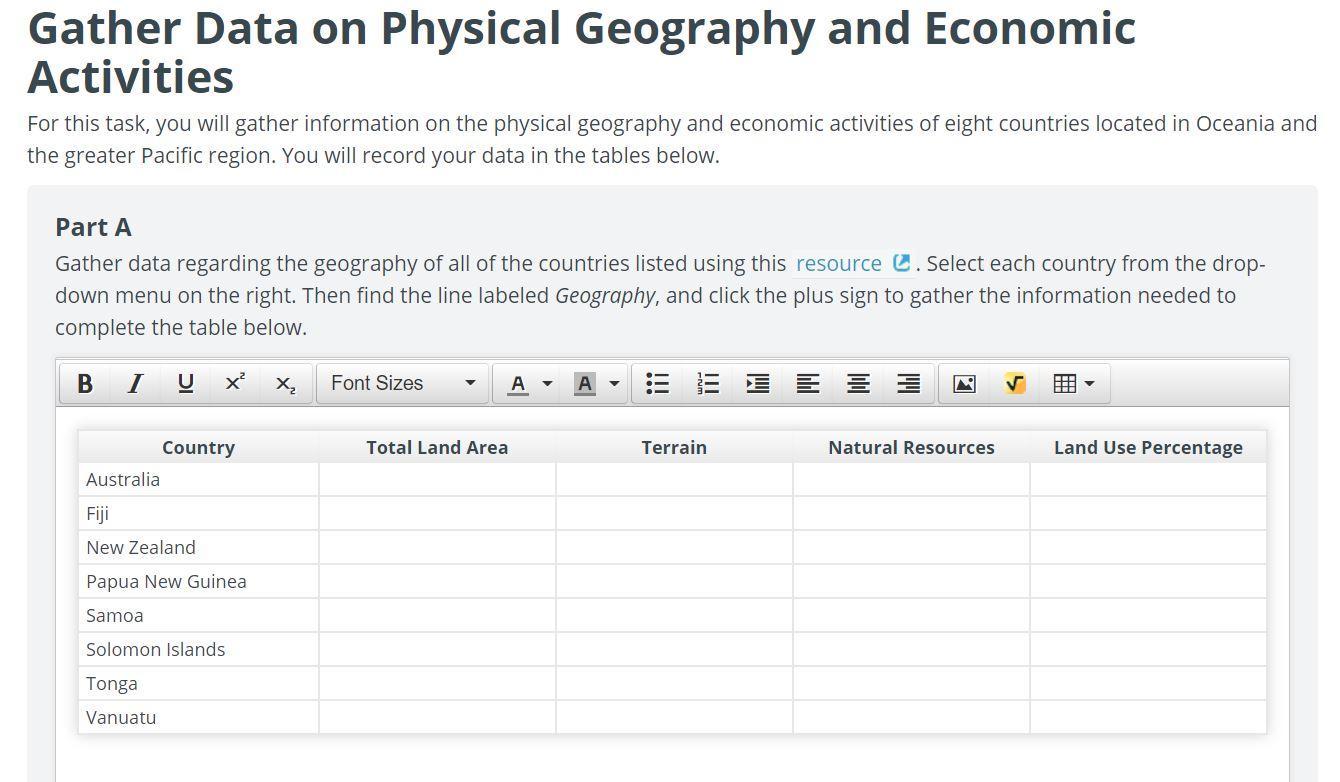Open the Font Sizes dropdown
The width and height of the screenshot is (1340, 782).
[402, 384]
